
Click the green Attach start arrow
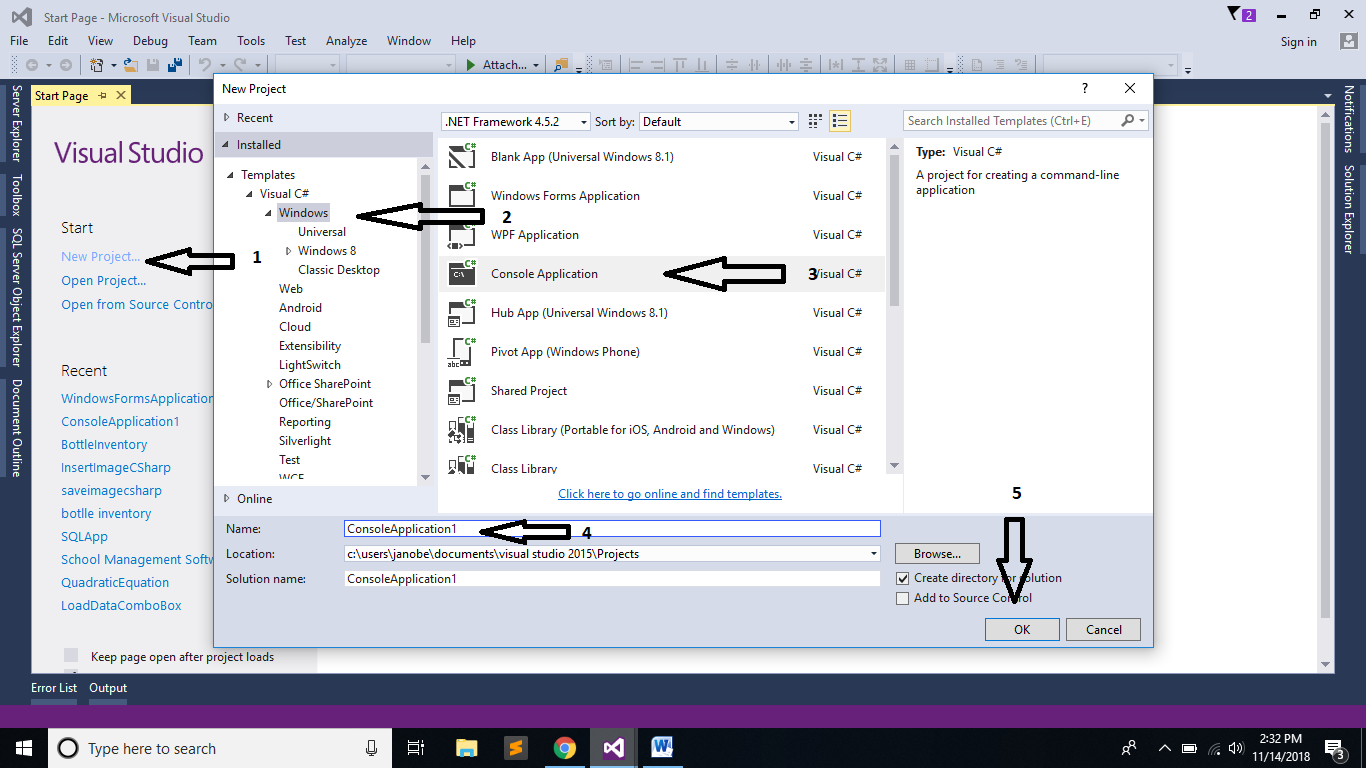click(x=471, y=65)
